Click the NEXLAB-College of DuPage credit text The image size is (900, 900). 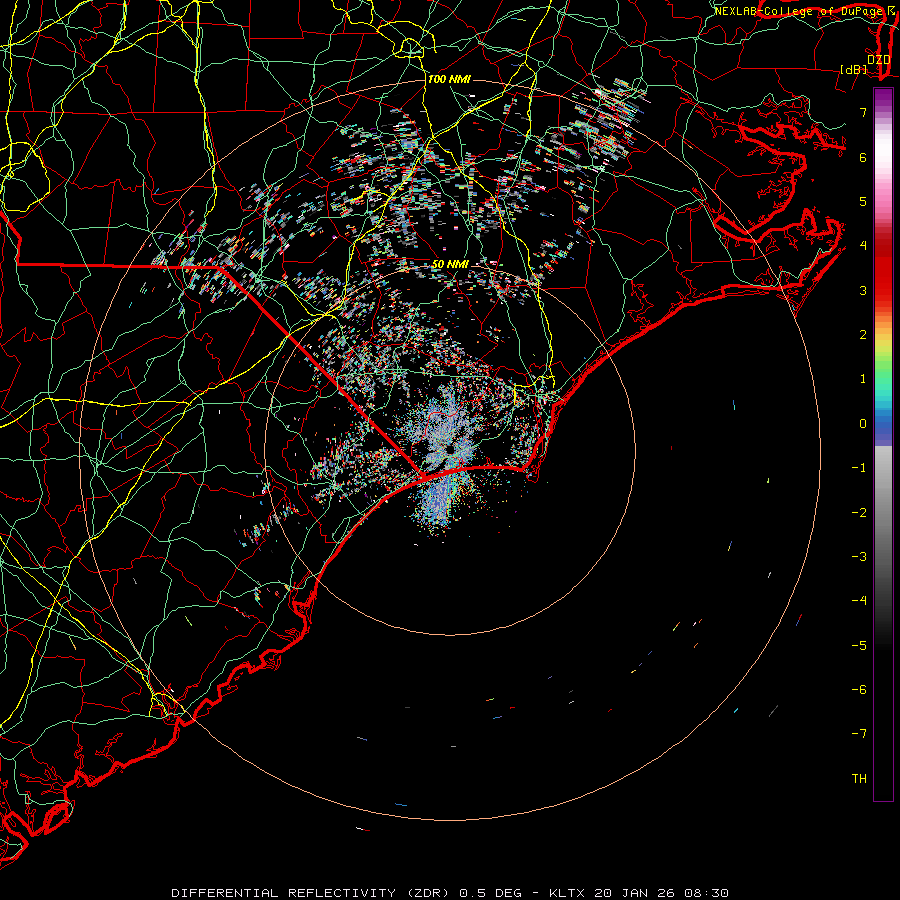click(801, 11)
